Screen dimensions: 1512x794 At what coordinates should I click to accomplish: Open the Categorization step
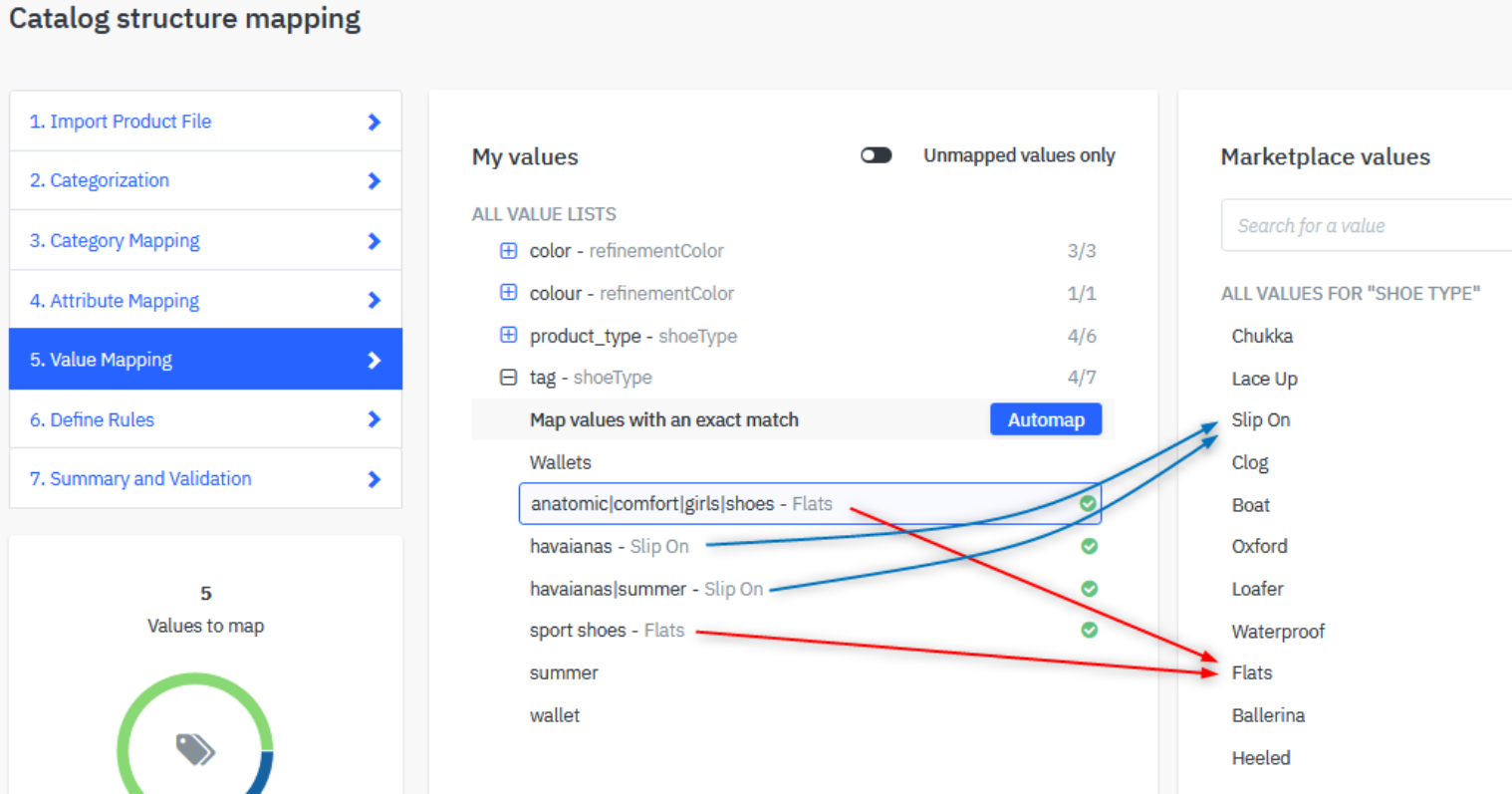(100, 180)
